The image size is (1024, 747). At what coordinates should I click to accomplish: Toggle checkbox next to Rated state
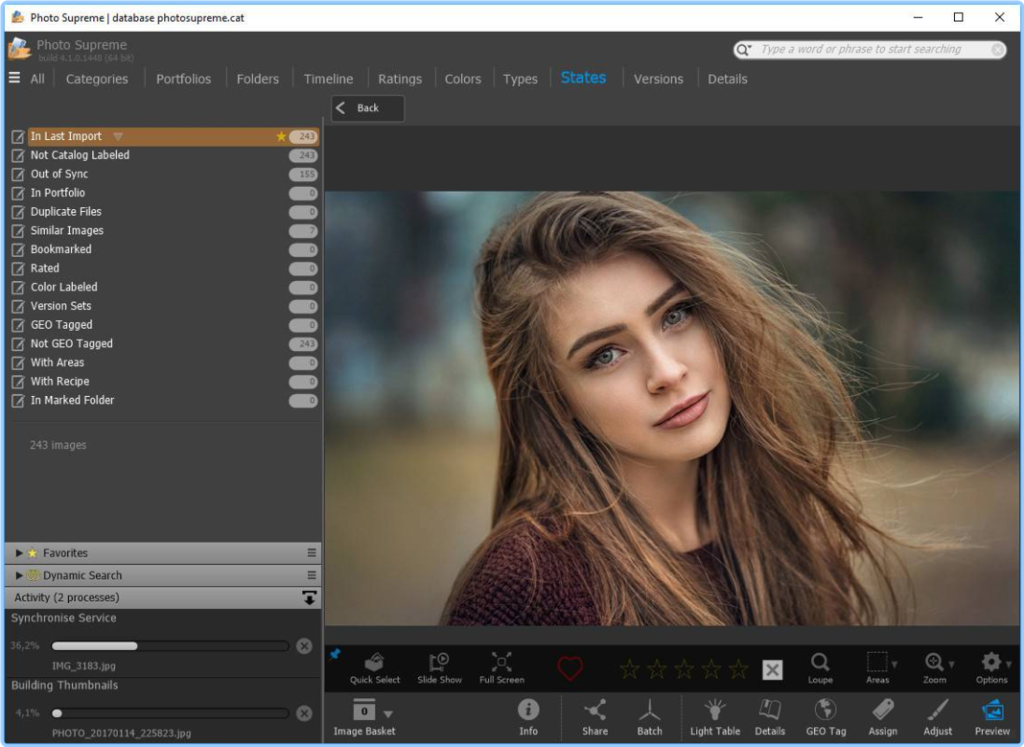(x=17, y=269)
